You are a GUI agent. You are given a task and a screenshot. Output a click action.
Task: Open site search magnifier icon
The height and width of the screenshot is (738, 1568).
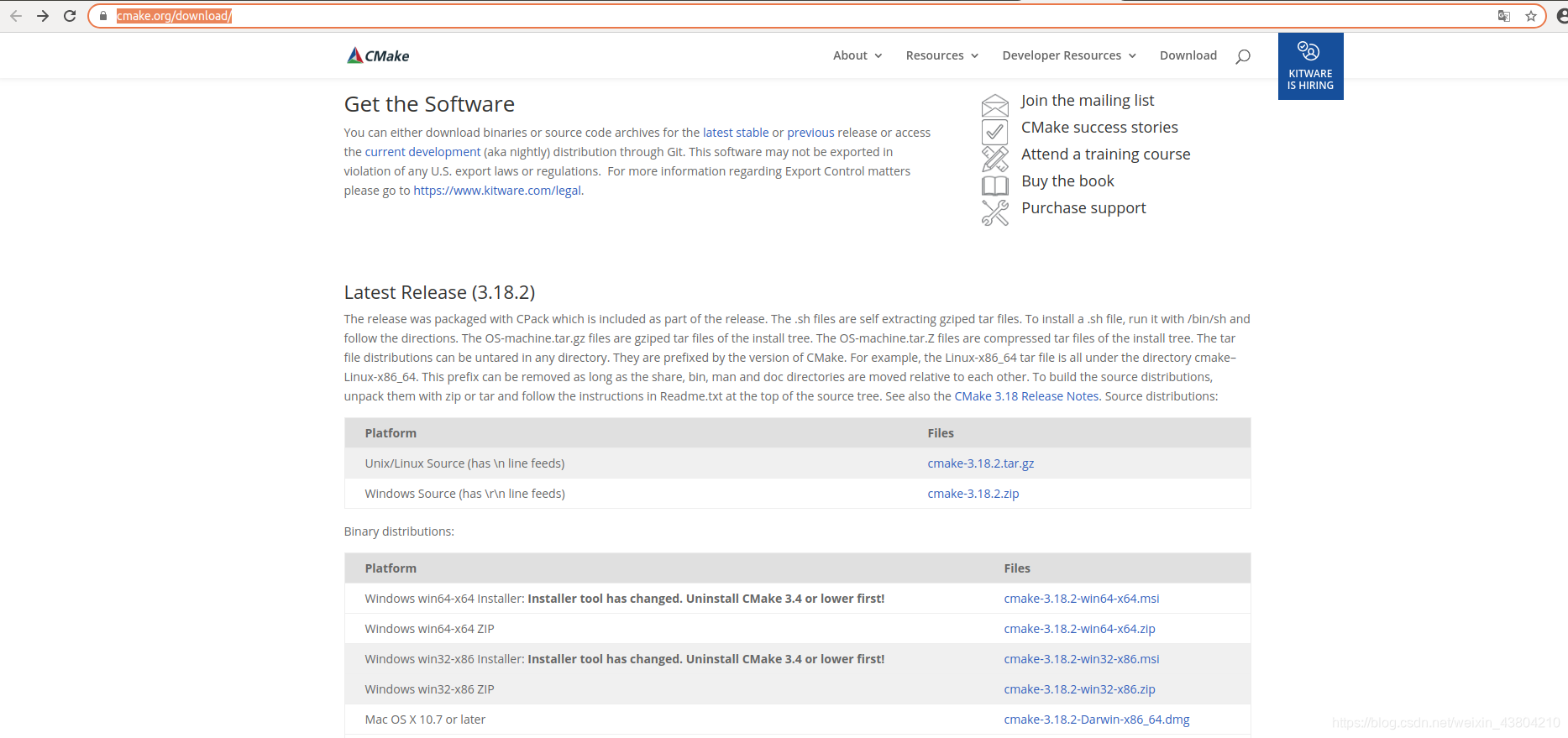tap(1243, 56)
